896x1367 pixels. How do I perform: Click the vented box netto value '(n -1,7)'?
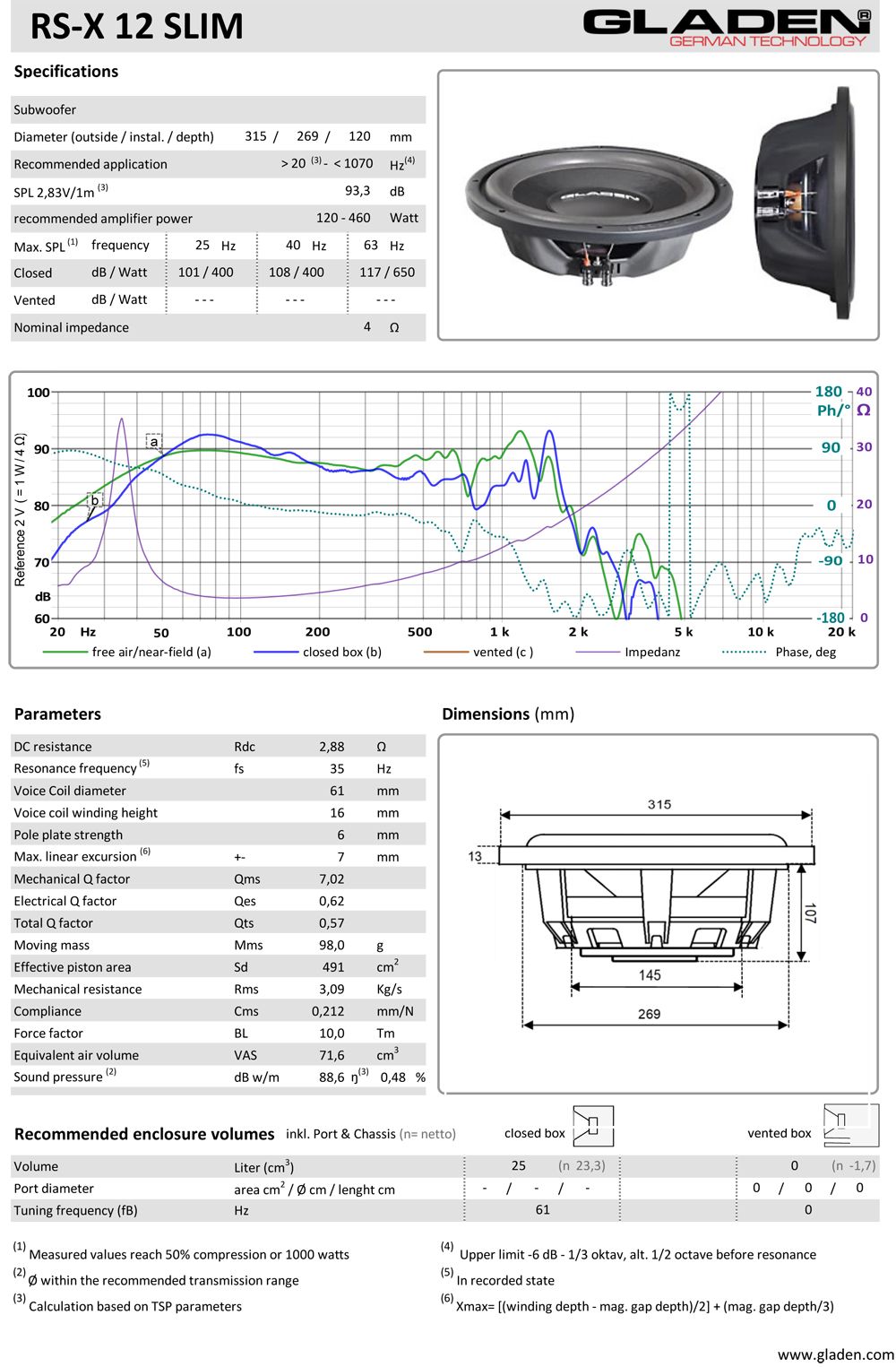(854, 1166)
